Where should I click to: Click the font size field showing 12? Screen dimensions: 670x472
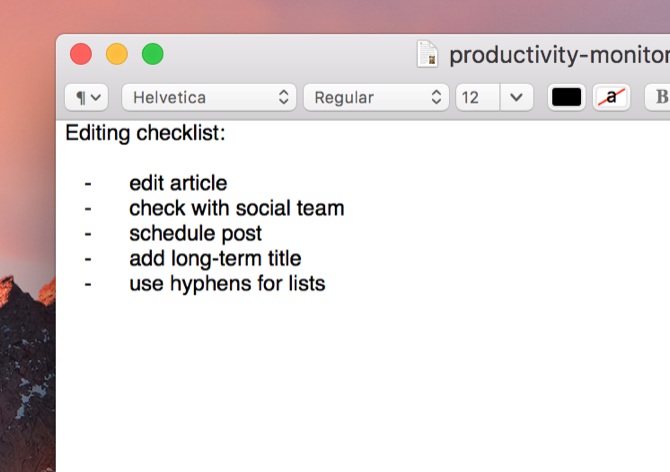pos(476,97)
